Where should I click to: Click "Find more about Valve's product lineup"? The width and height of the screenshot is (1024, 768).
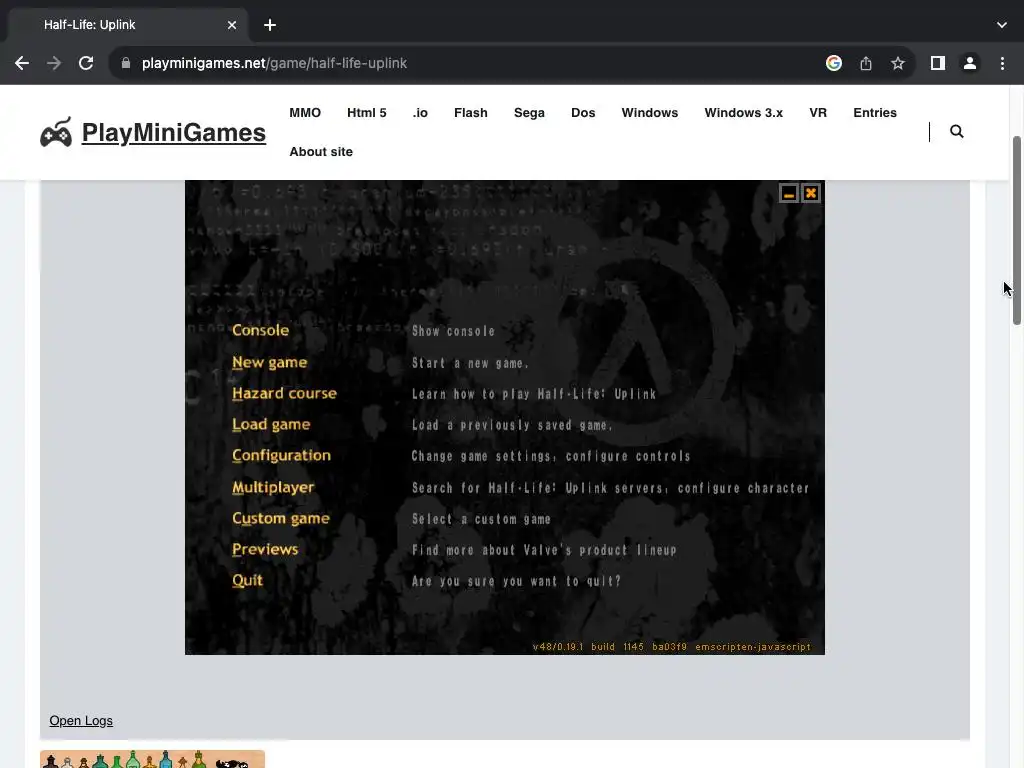click(x=544, y=551)
